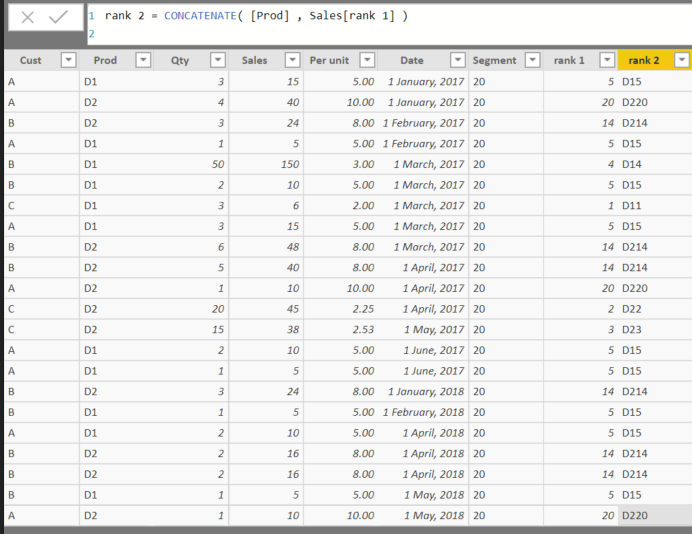Screen dimensions: 692x534
Task: Open the Date column filter dropdown
Action: pos(458,60)
